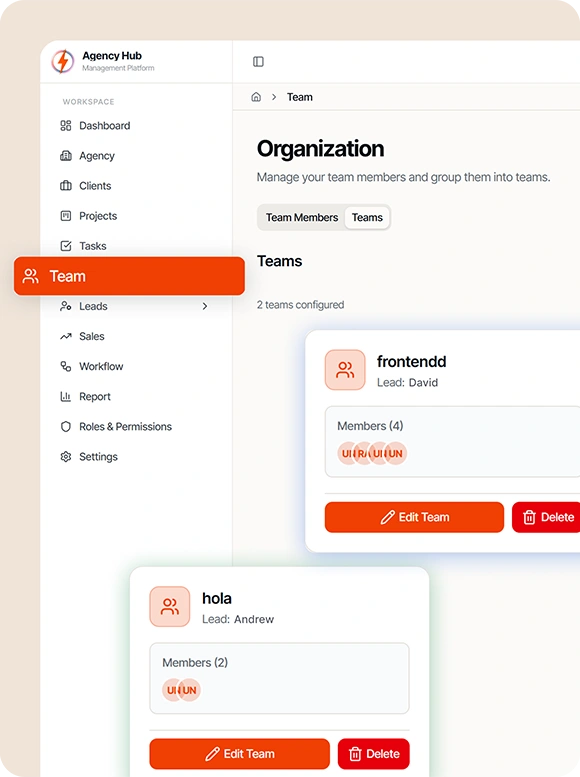Click the WORKSPACE section label

[88, 102]
